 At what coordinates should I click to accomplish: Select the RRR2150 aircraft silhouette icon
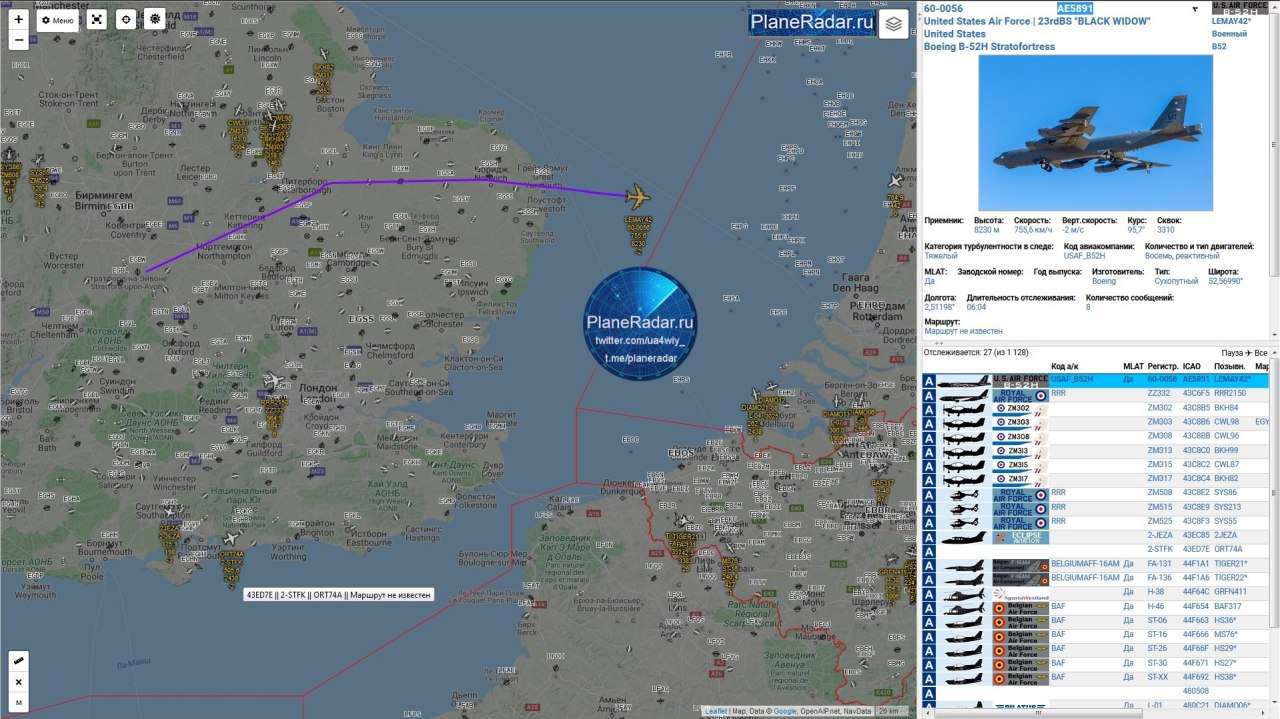coord(964,394)
